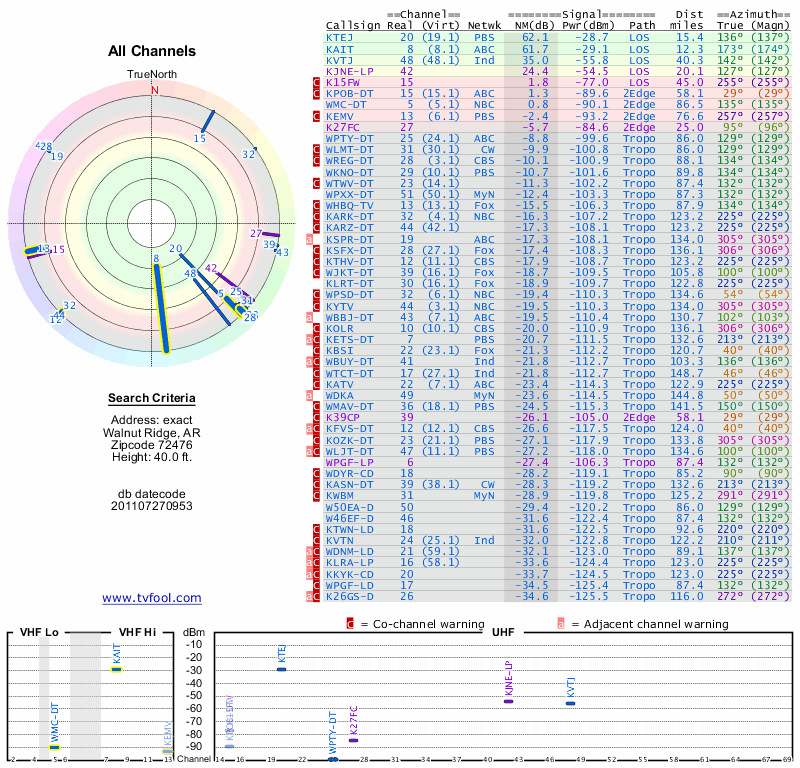
Task: Click the KAIT callsign row
Action: [x=340, y=49]
